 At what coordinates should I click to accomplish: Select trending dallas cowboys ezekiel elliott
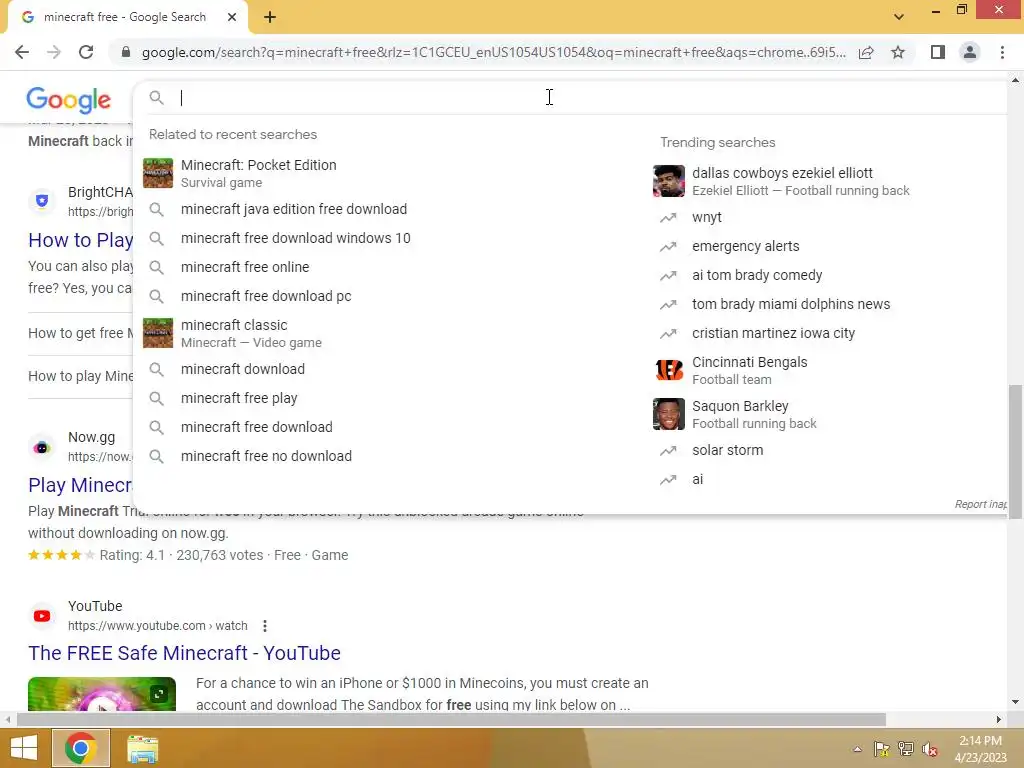point(826,181)
